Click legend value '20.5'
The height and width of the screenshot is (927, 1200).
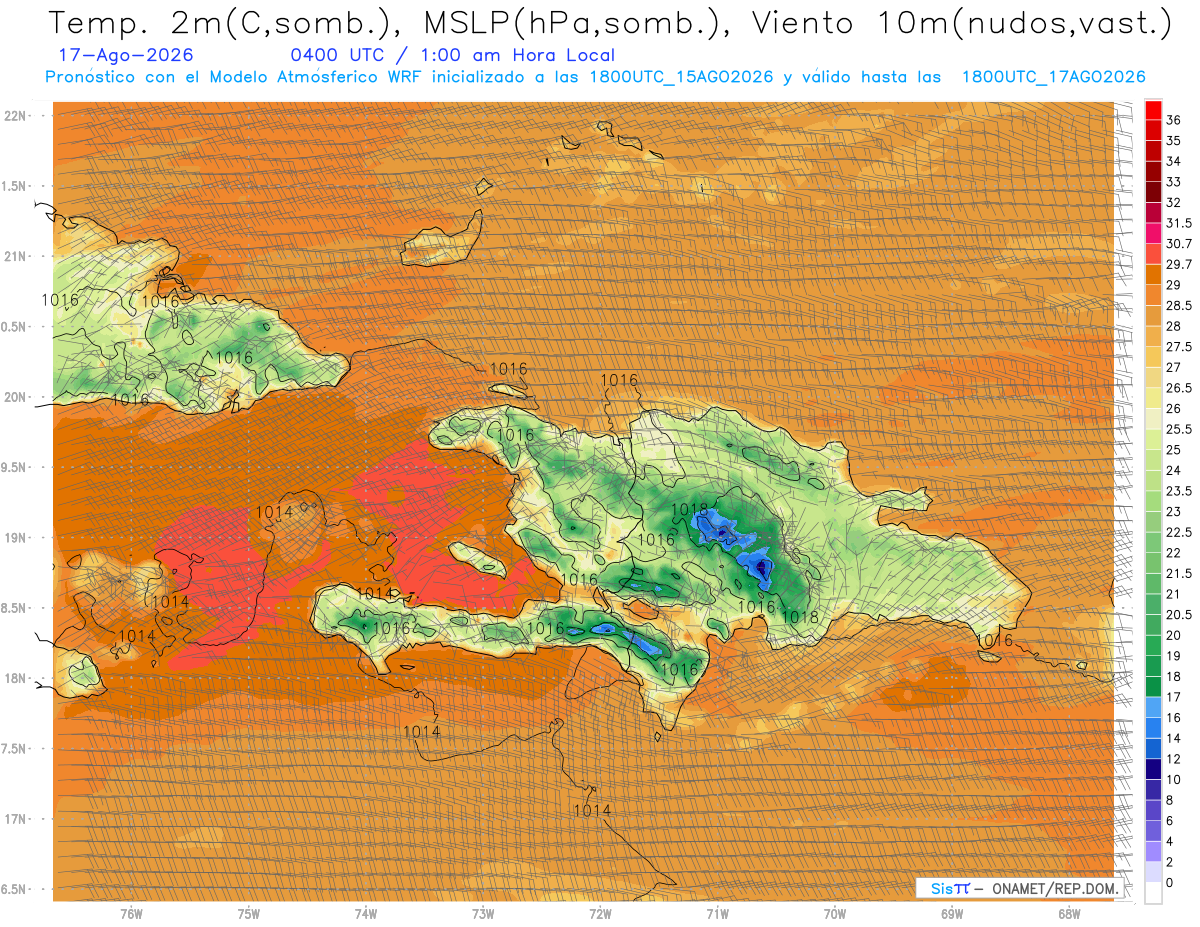1179,614
